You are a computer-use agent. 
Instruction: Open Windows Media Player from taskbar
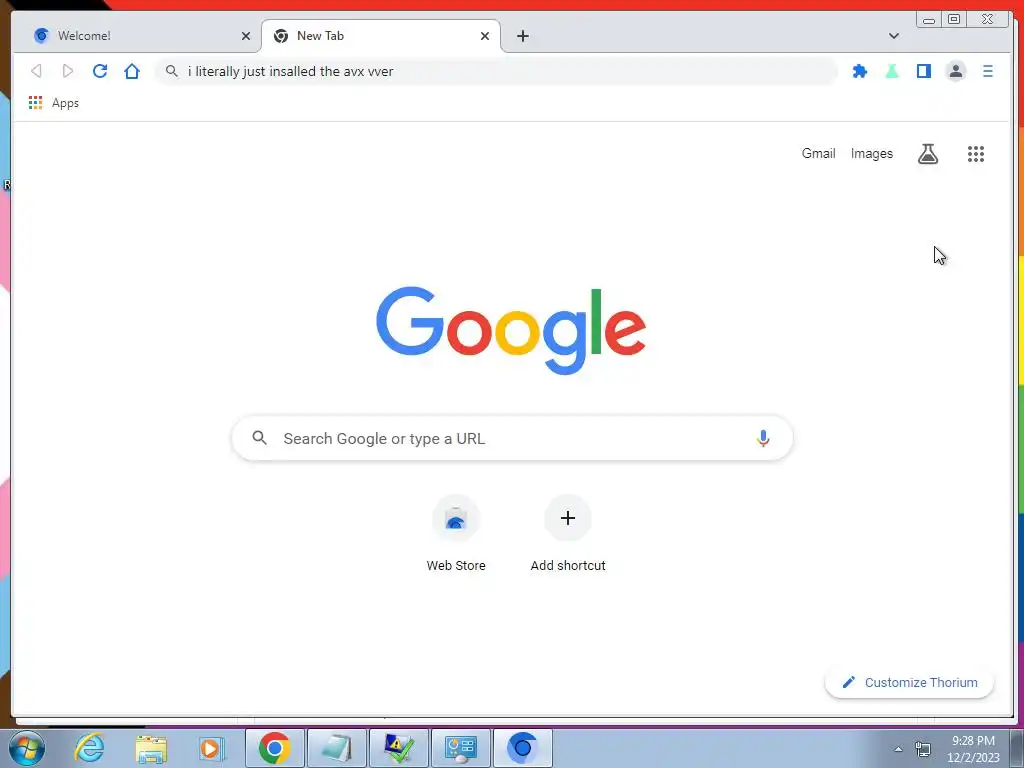pyautogui.click(x=212, y=748)
